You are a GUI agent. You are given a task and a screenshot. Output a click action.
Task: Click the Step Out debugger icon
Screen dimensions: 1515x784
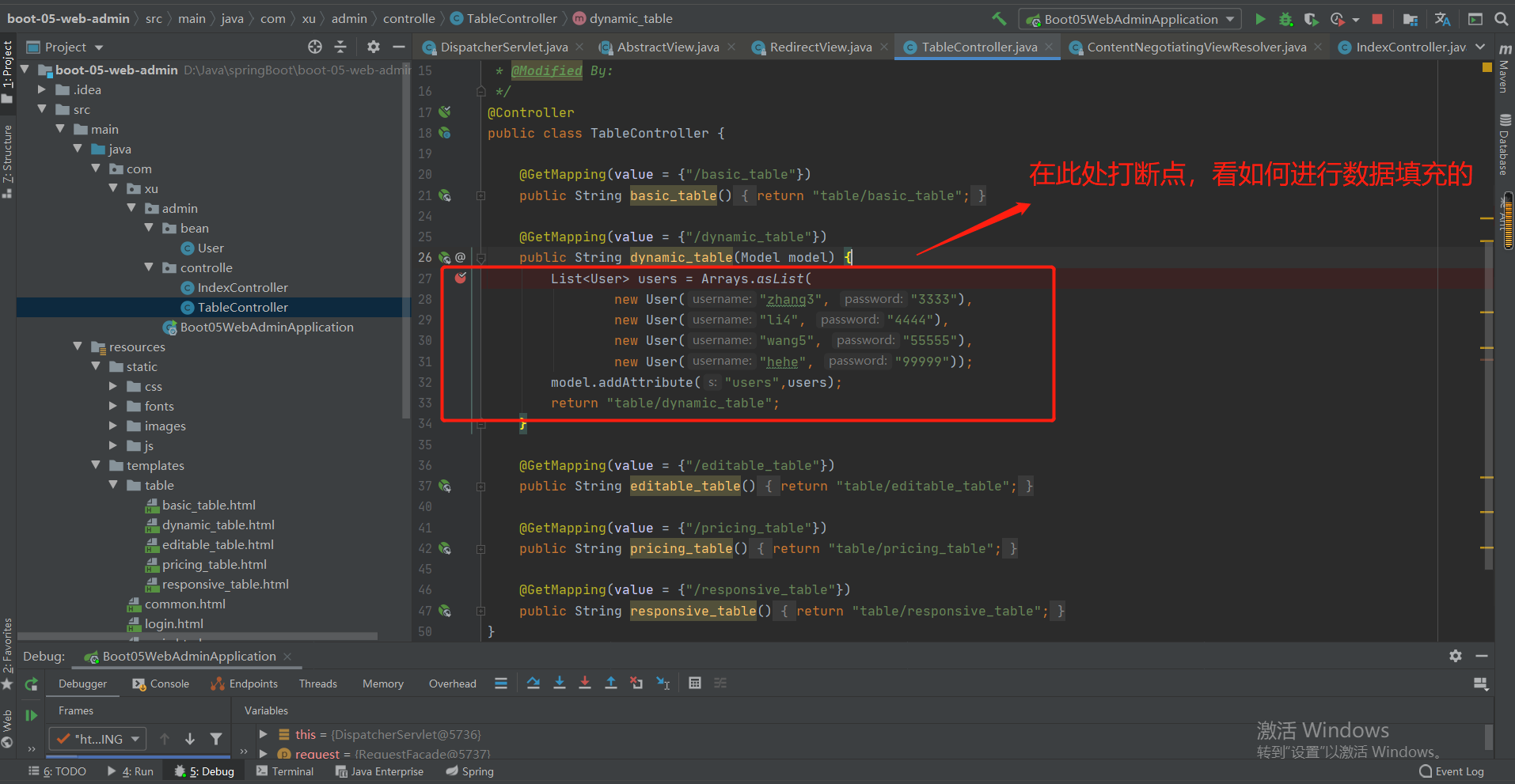coord(611,683)
